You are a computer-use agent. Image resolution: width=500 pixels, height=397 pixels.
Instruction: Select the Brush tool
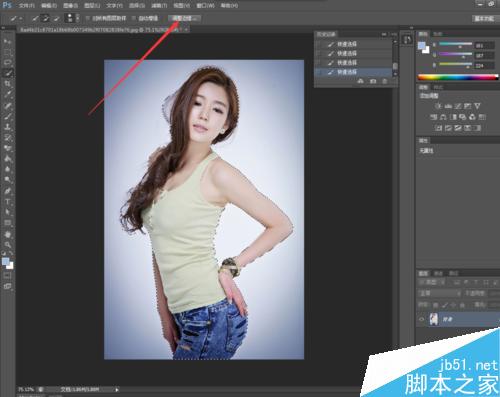pos(7,116)
